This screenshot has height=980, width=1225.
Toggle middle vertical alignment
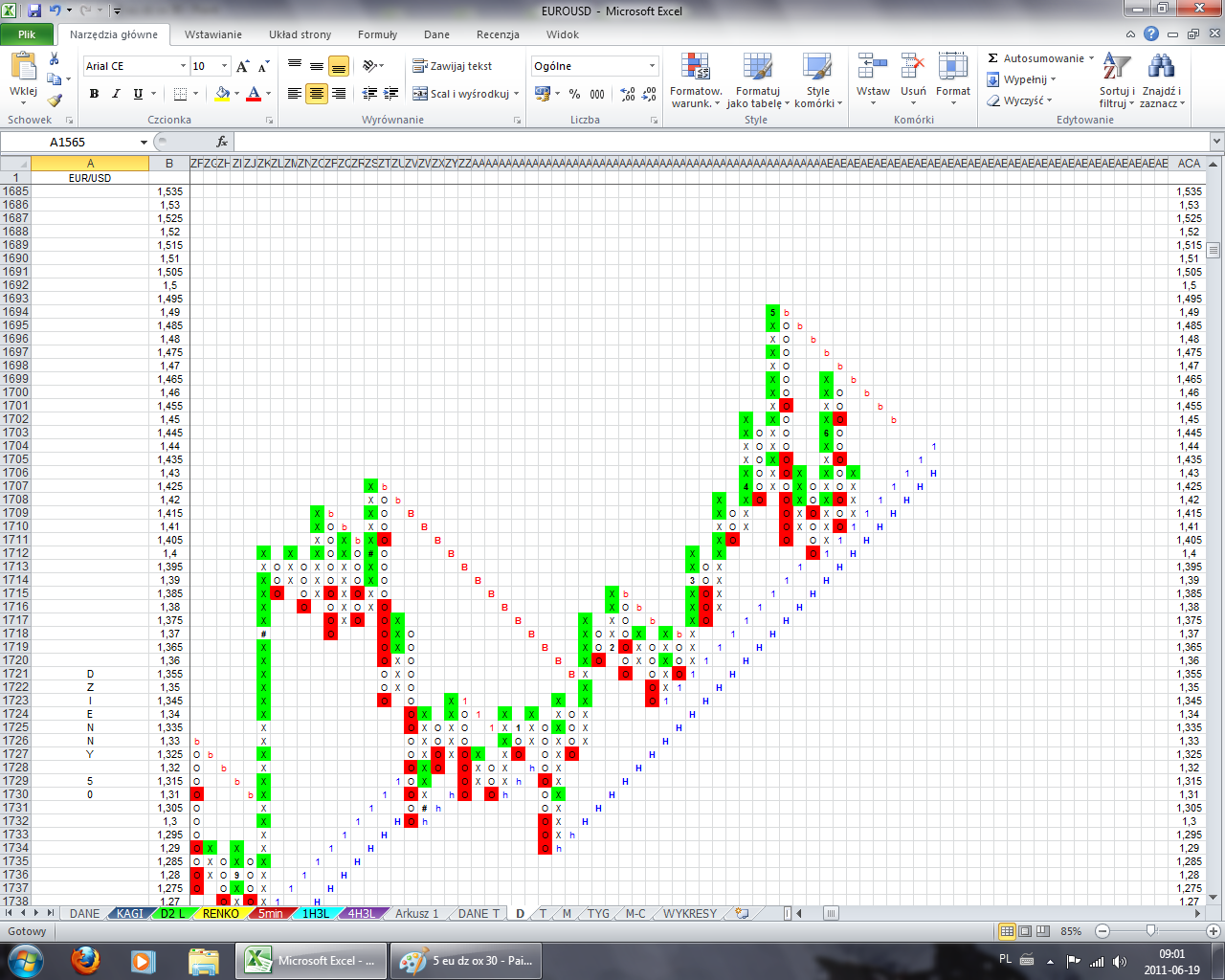pos(317,66)
